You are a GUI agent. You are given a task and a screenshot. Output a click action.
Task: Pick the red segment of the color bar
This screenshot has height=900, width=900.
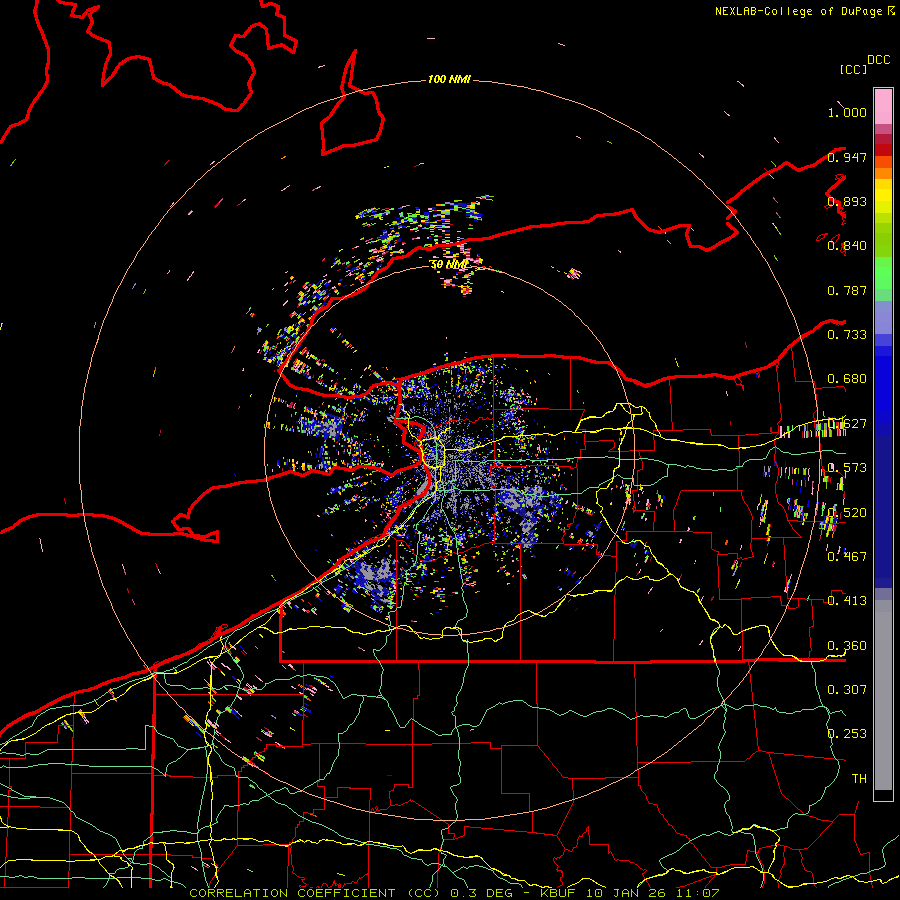point(883,149)
